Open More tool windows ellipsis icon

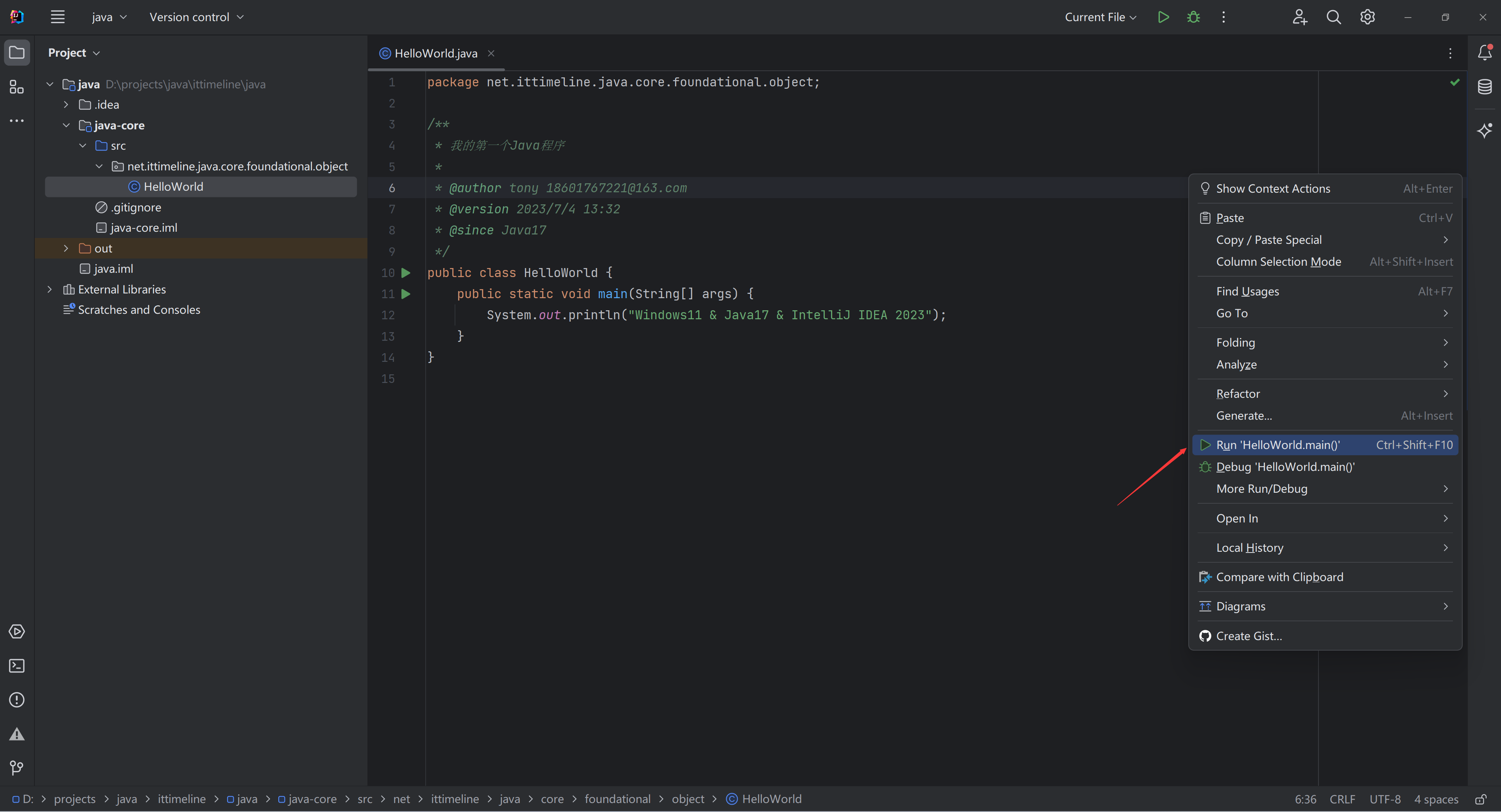pyautogui.click(x=17, y=121)
